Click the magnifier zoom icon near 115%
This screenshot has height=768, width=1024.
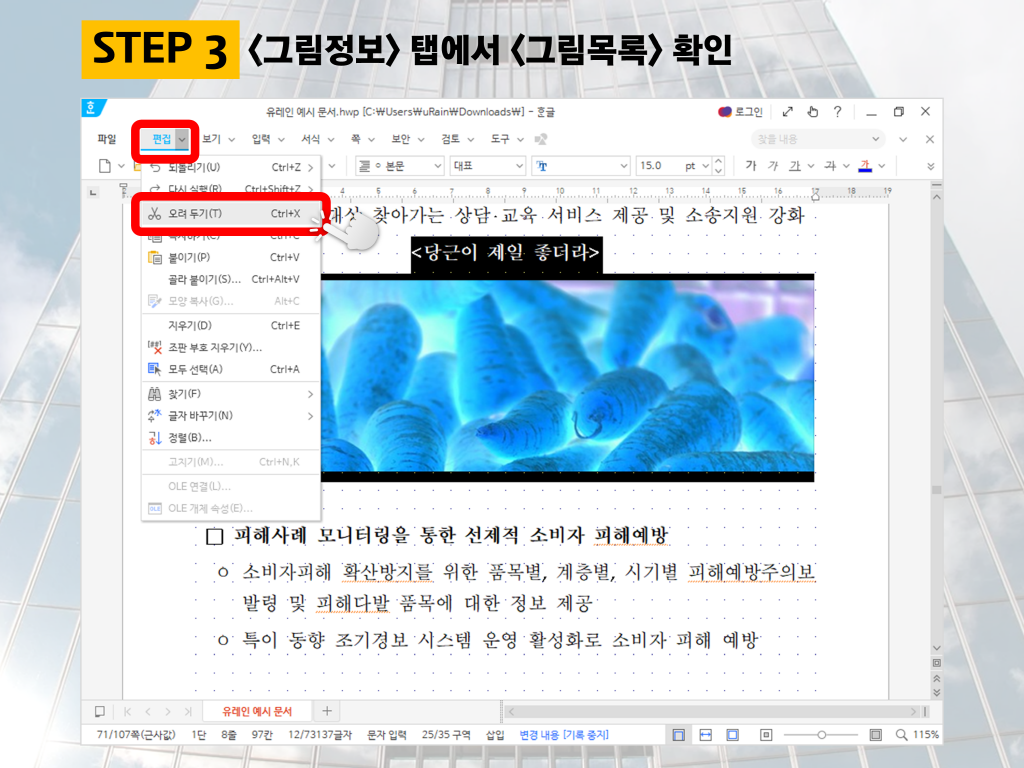point(901,735)
